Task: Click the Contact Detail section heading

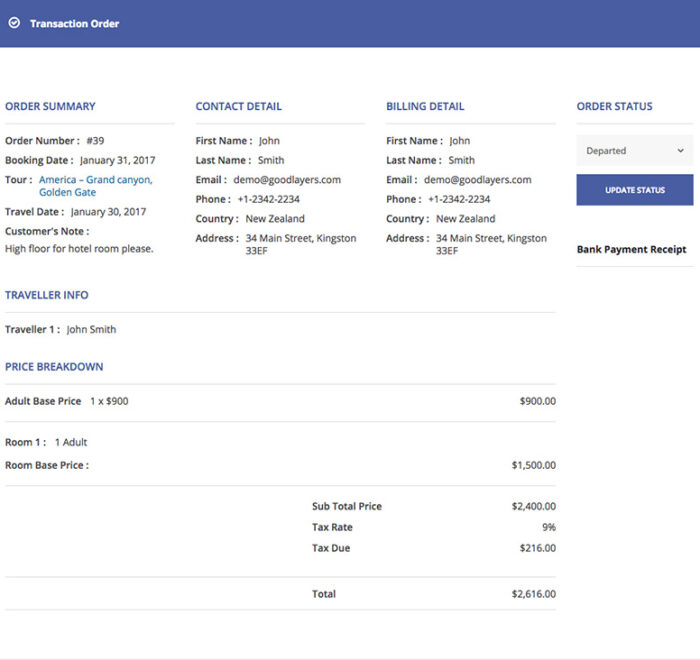Action: coord(238,106)
